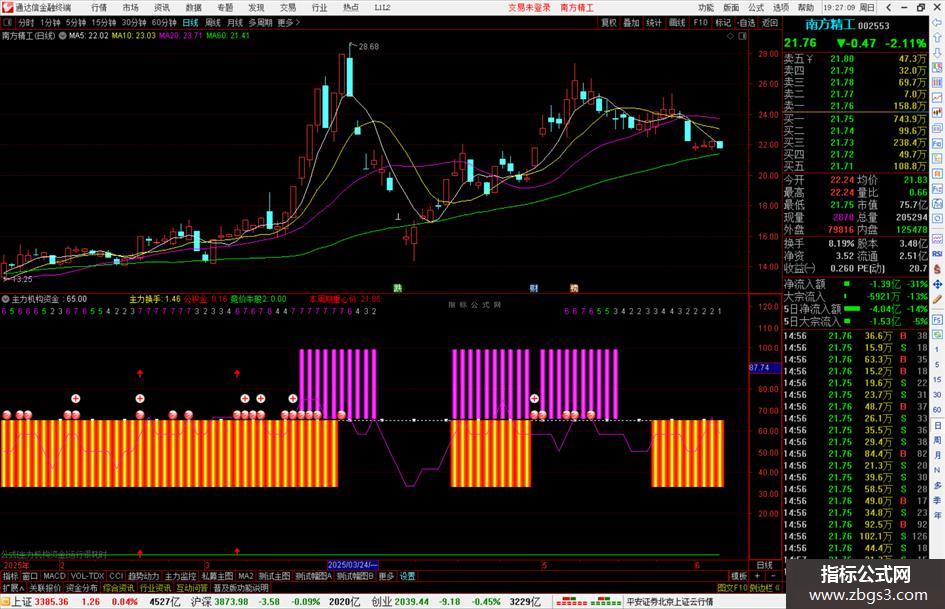The width and height of the screenshot is (945, 609).
Task: Expand 更多 indicator options in bottom bar
Action: pyautogui.click(x=386, y=576)
